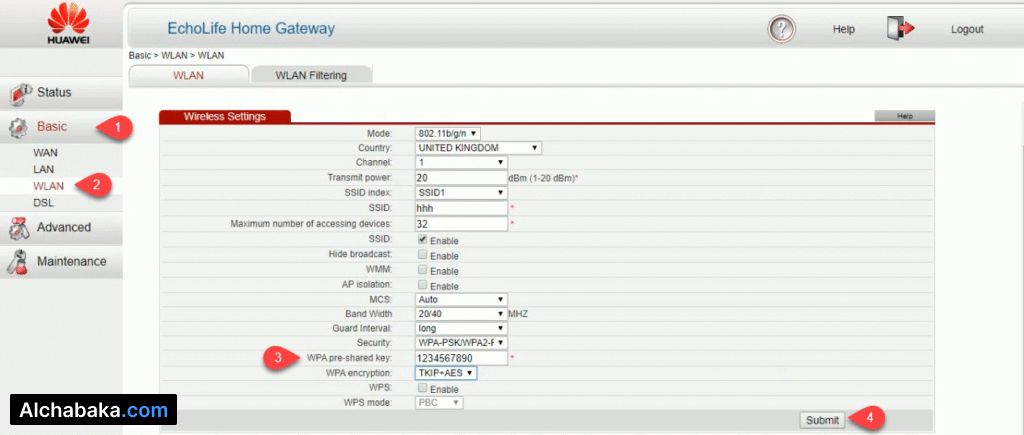Enable the Hide broadcast checkbox
Image resolution: width=1024 pixels, height=435 pixels.
[x=423, y=255]
